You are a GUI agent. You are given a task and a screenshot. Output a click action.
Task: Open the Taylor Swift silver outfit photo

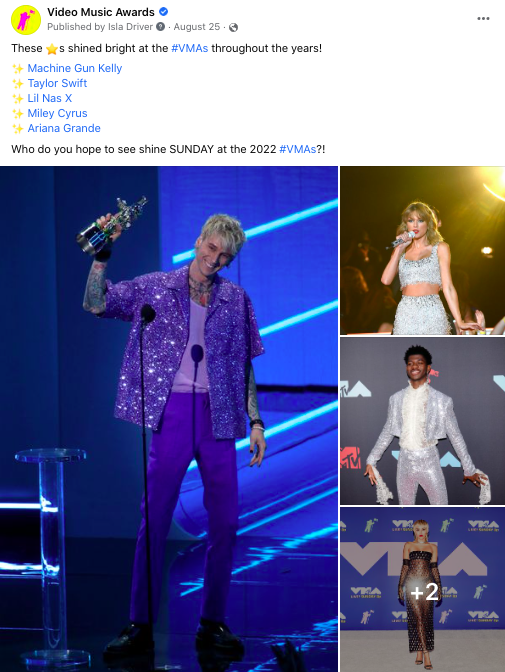[422, 250]
